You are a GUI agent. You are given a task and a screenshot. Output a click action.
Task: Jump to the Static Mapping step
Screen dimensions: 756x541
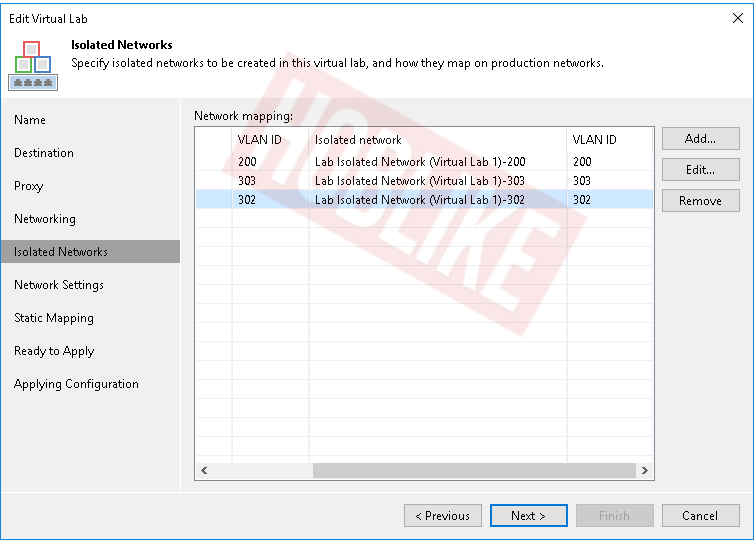coord(54,318)
